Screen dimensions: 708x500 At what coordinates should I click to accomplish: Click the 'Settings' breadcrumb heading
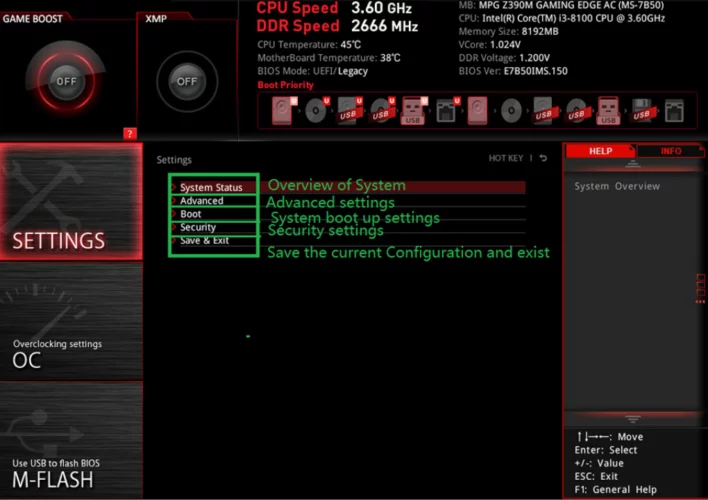(174, 160)
